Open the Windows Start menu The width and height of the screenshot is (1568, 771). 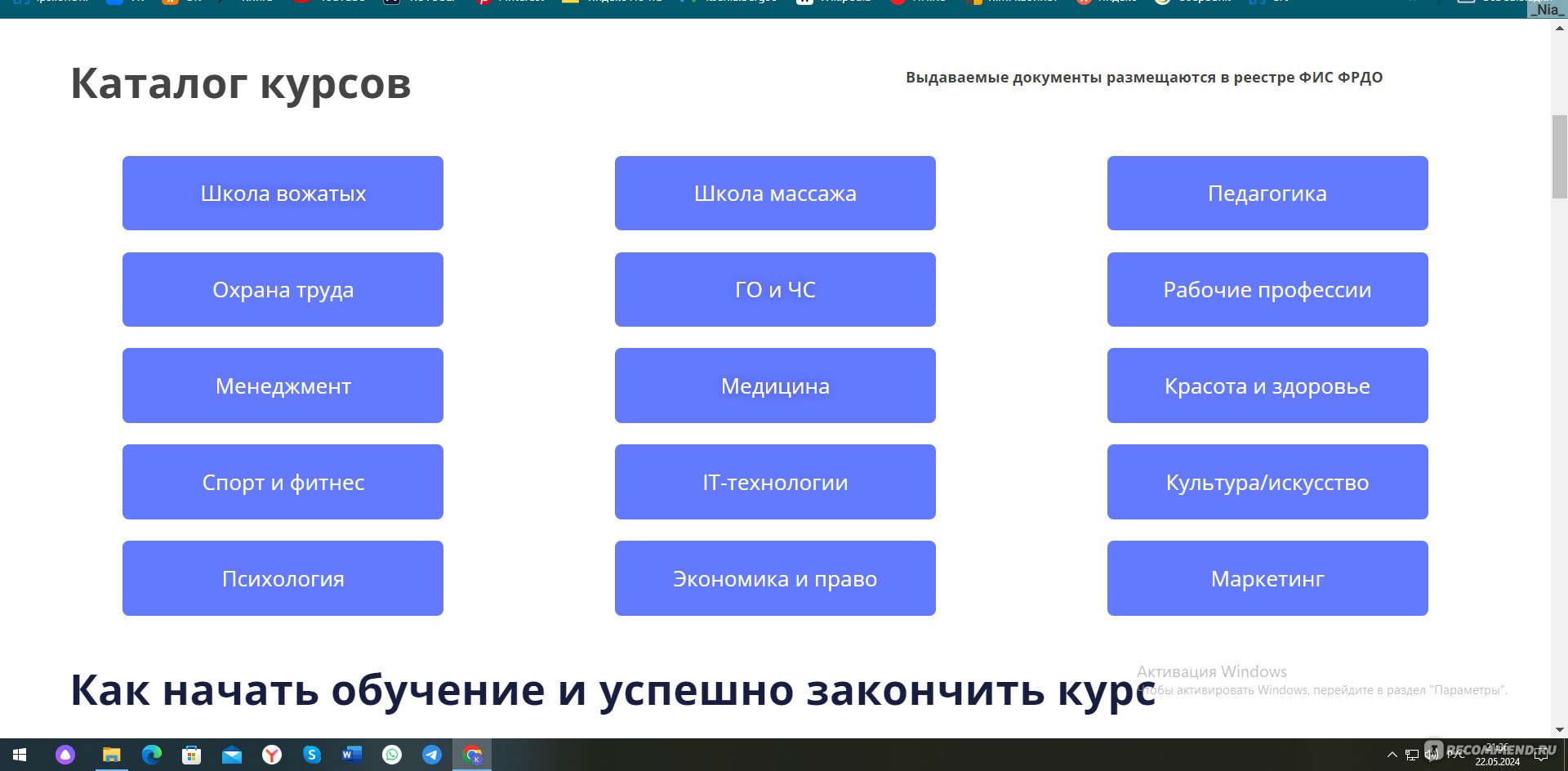(x=20, y=755)
